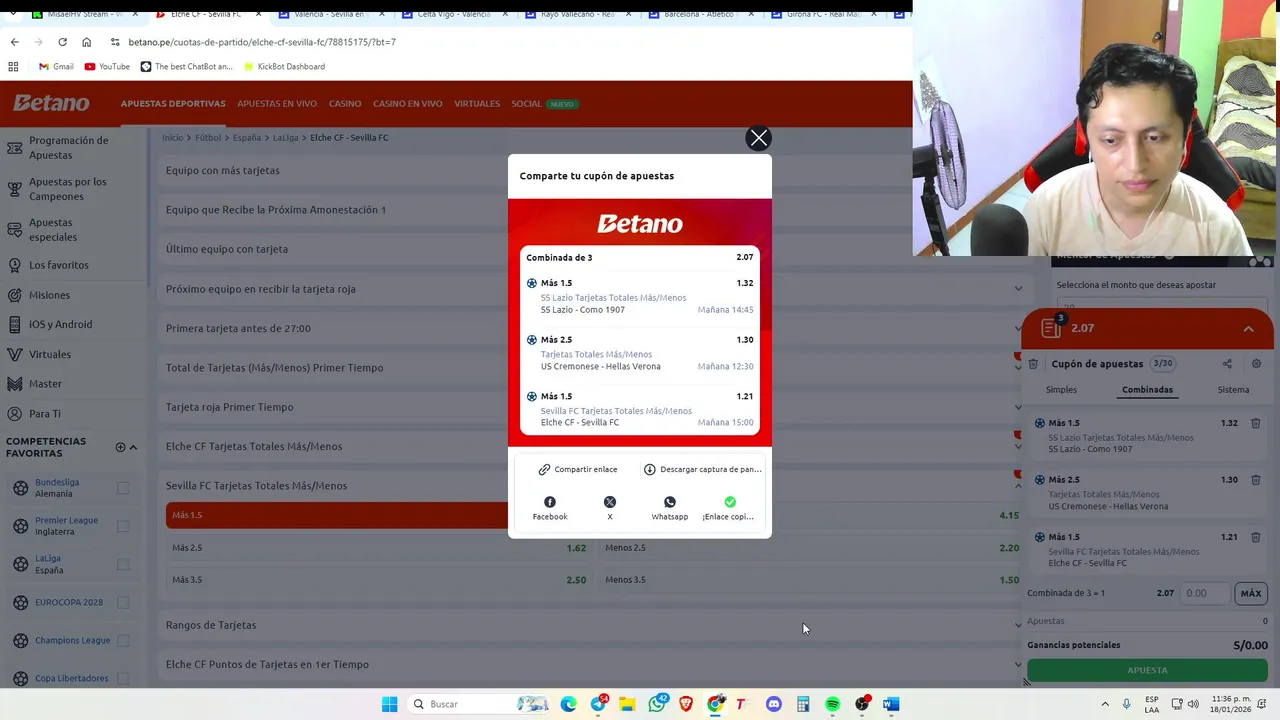Open Gmail bookmark

point(56,67)
